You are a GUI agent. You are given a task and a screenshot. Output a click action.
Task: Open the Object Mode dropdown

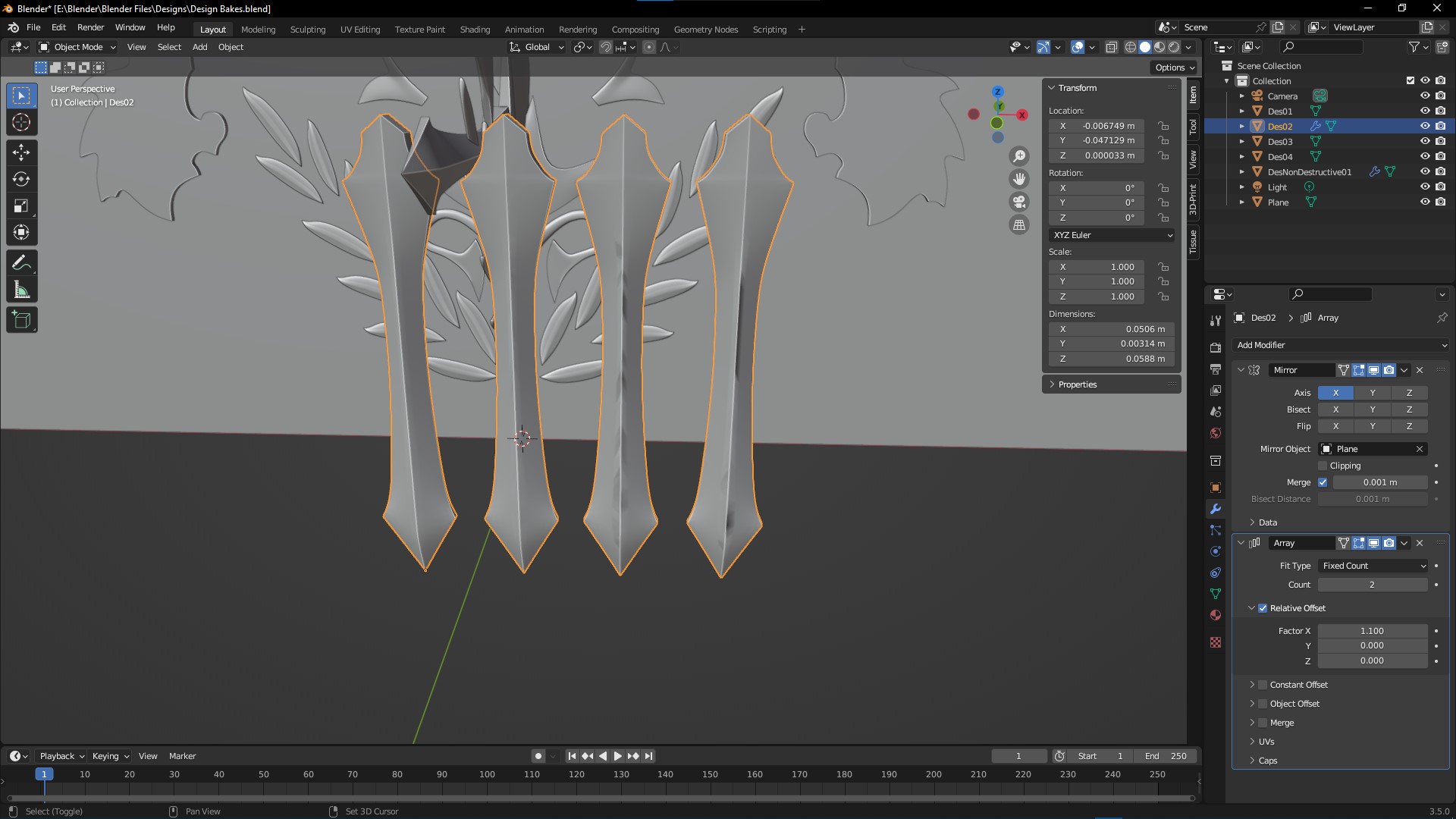coord(77,47)
